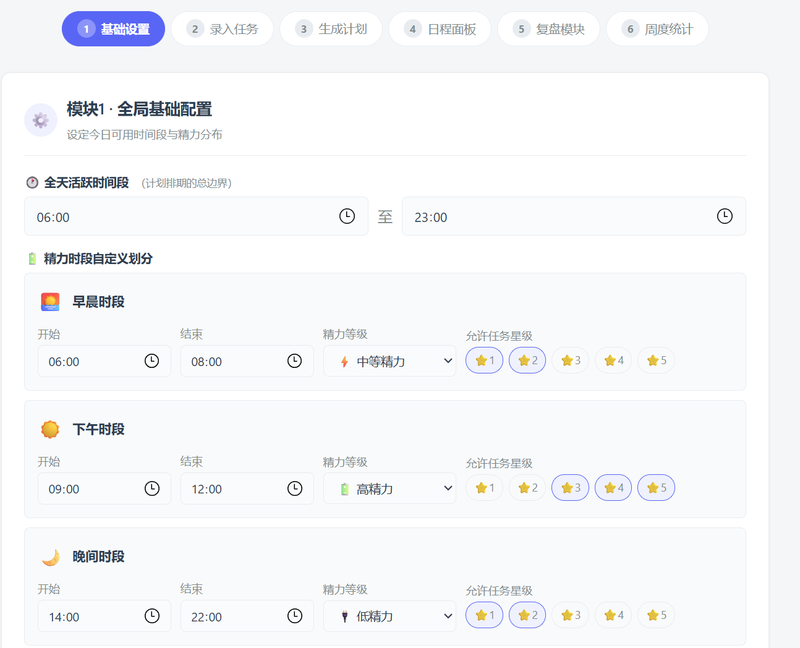Open the 周度统计 step tab
800x648 pixels.
(x=657, y=29)
